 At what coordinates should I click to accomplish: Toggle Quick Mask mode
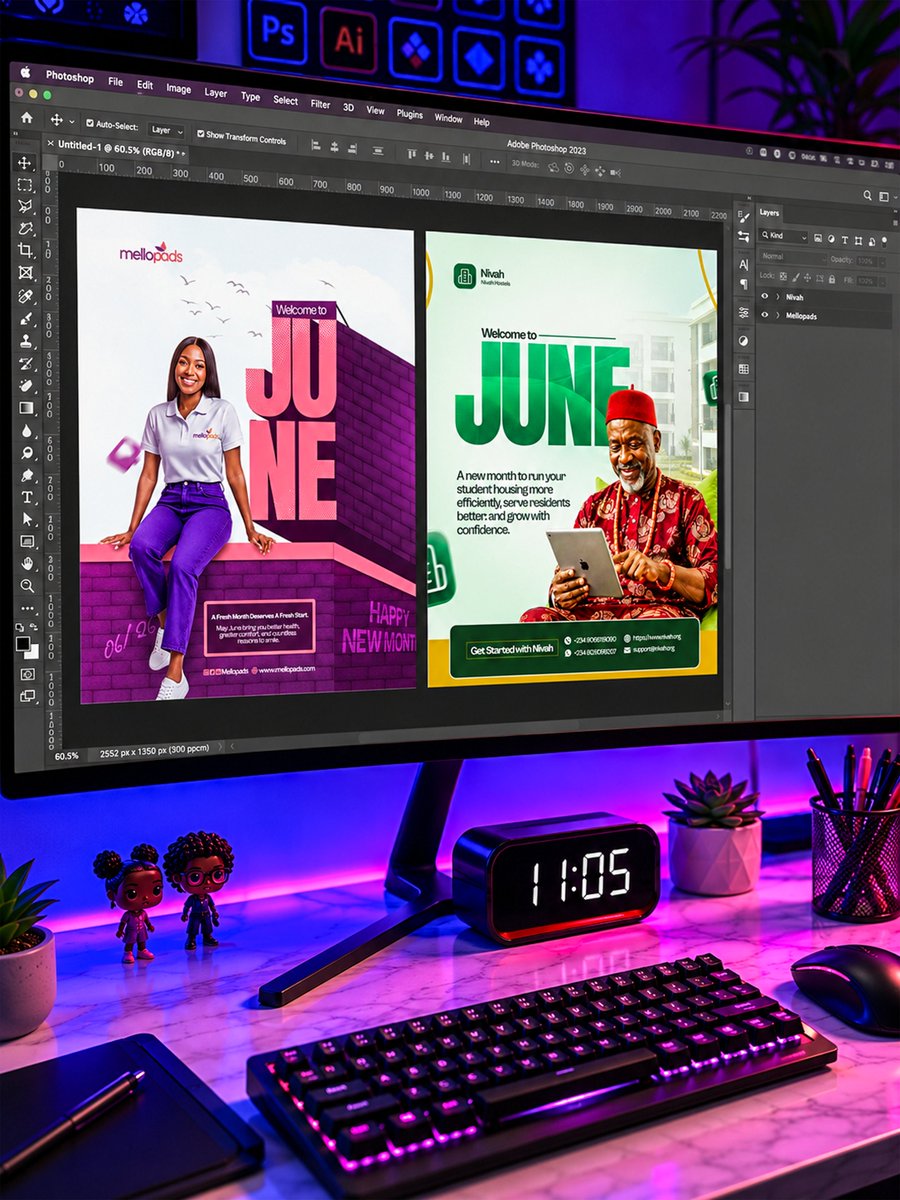pos(27,674)
